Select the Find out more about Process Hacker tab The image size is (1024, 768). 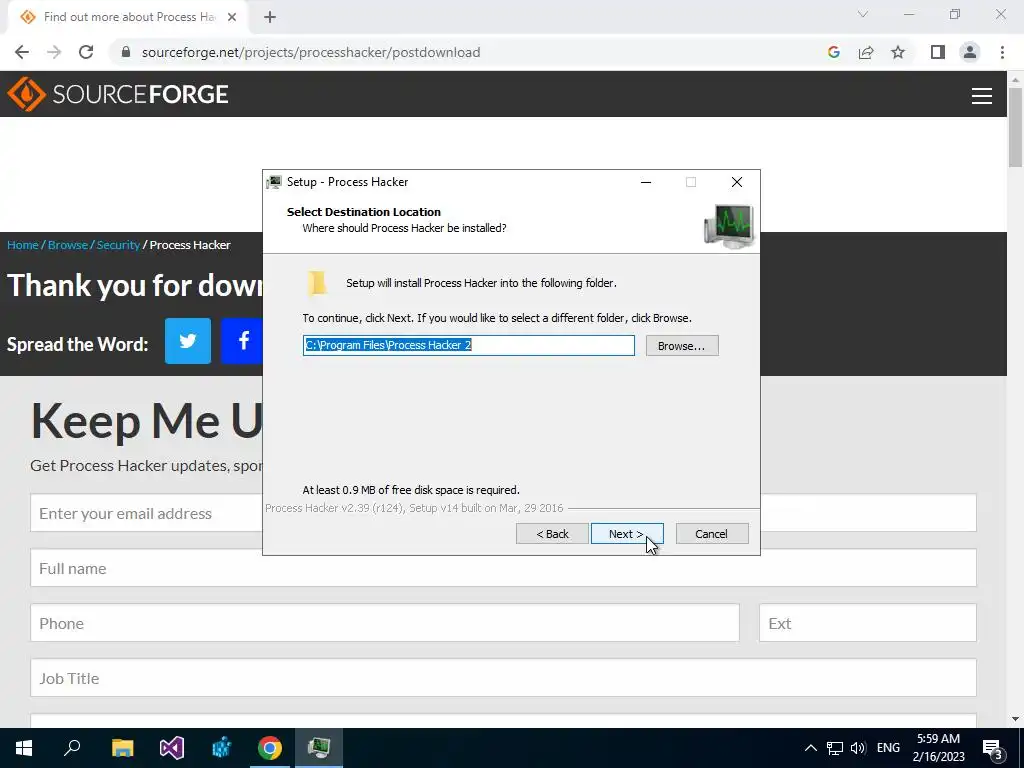[x=127, y=17]
